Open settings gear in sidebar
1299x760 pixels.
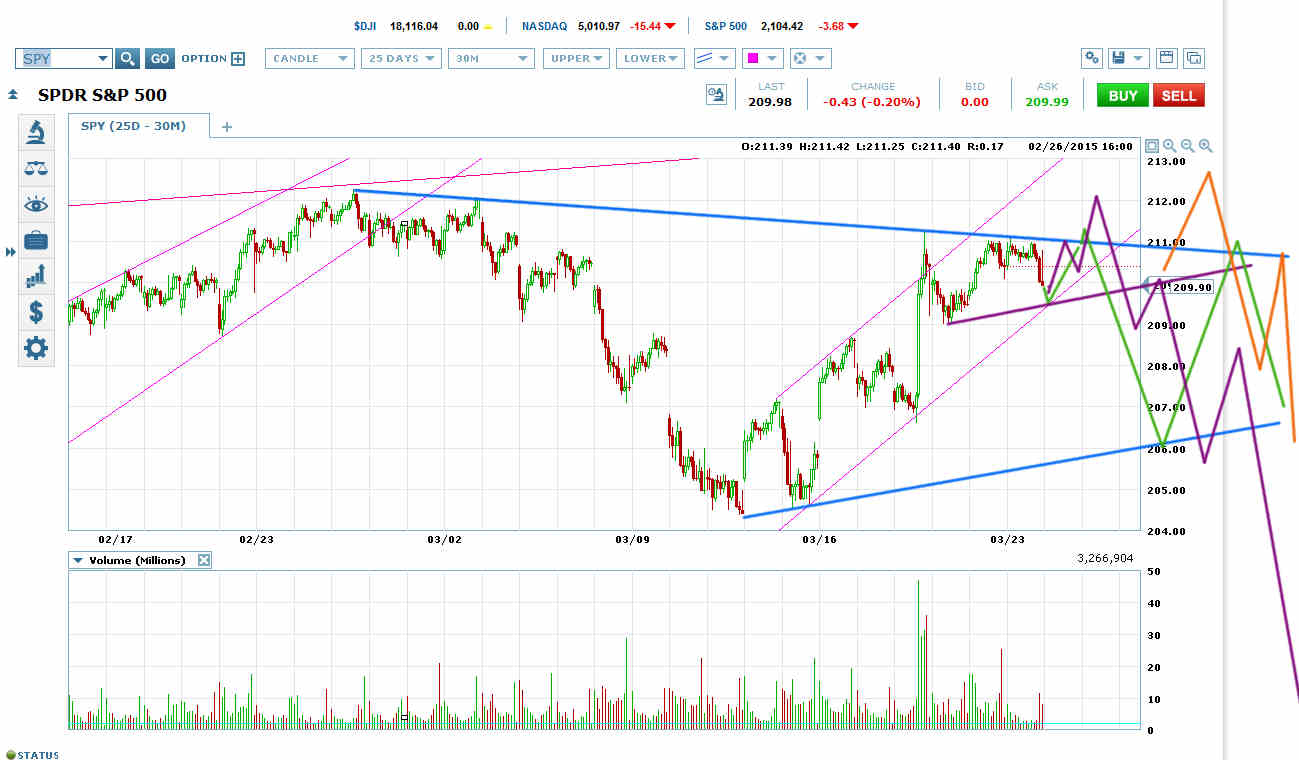point(36,348)
